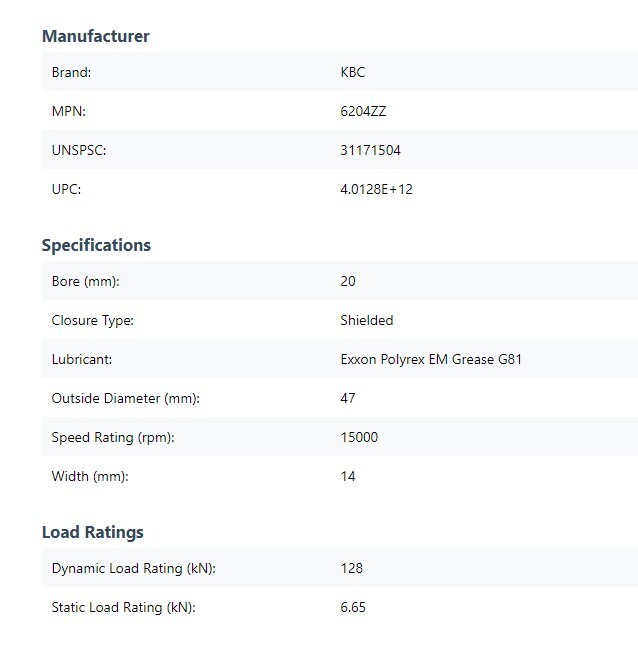Click the Specifications section heading

[x=96, y=245]
